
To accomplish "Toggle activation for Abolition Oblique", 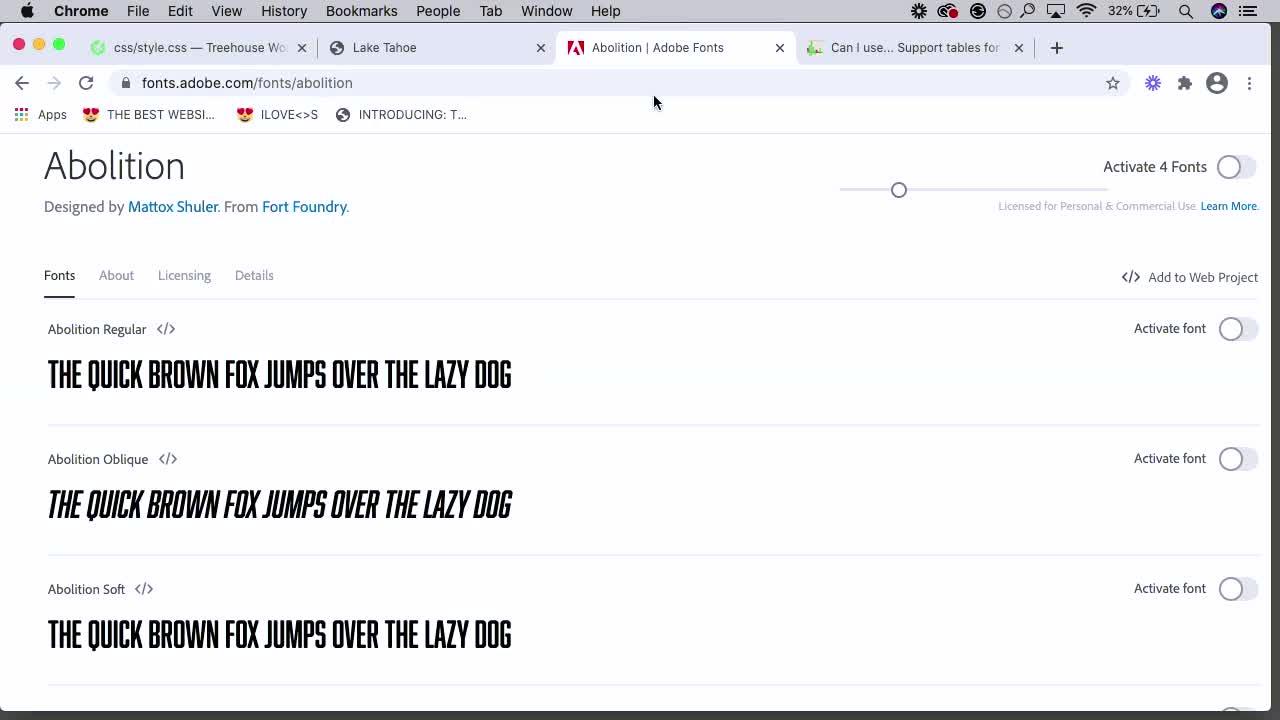I will pyautogui.click(x=1230, y=458).
